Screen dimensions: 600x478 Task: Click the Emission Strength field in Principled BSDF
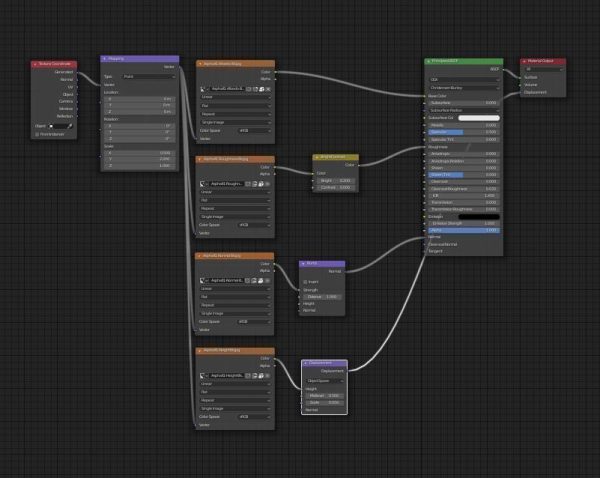pos(464,224)
